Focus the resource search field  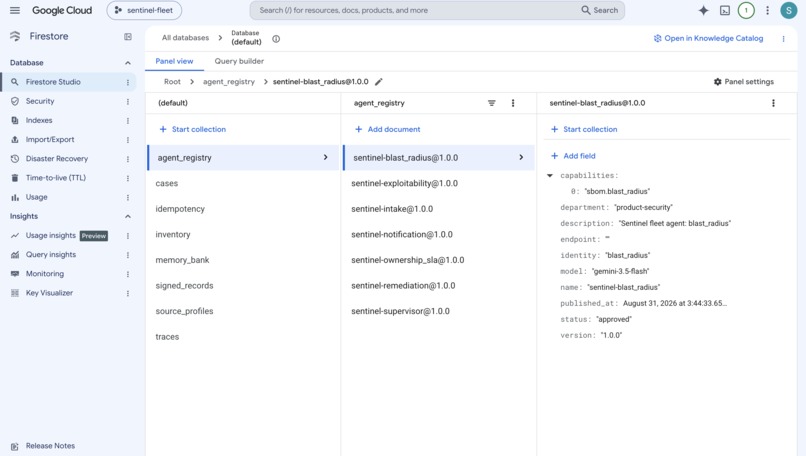pyautogui.click(x=416, y=10)
